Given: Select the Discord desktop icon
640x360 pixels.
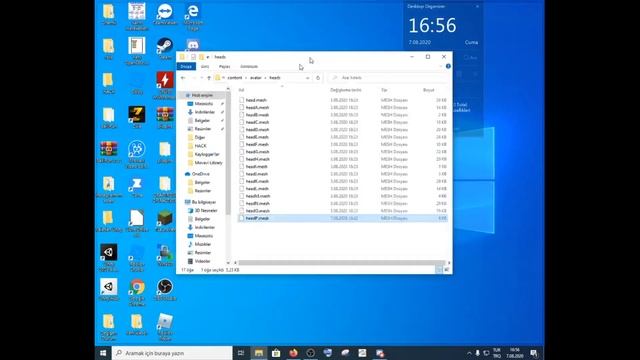Looking at the screenshot, I should 193,44.
